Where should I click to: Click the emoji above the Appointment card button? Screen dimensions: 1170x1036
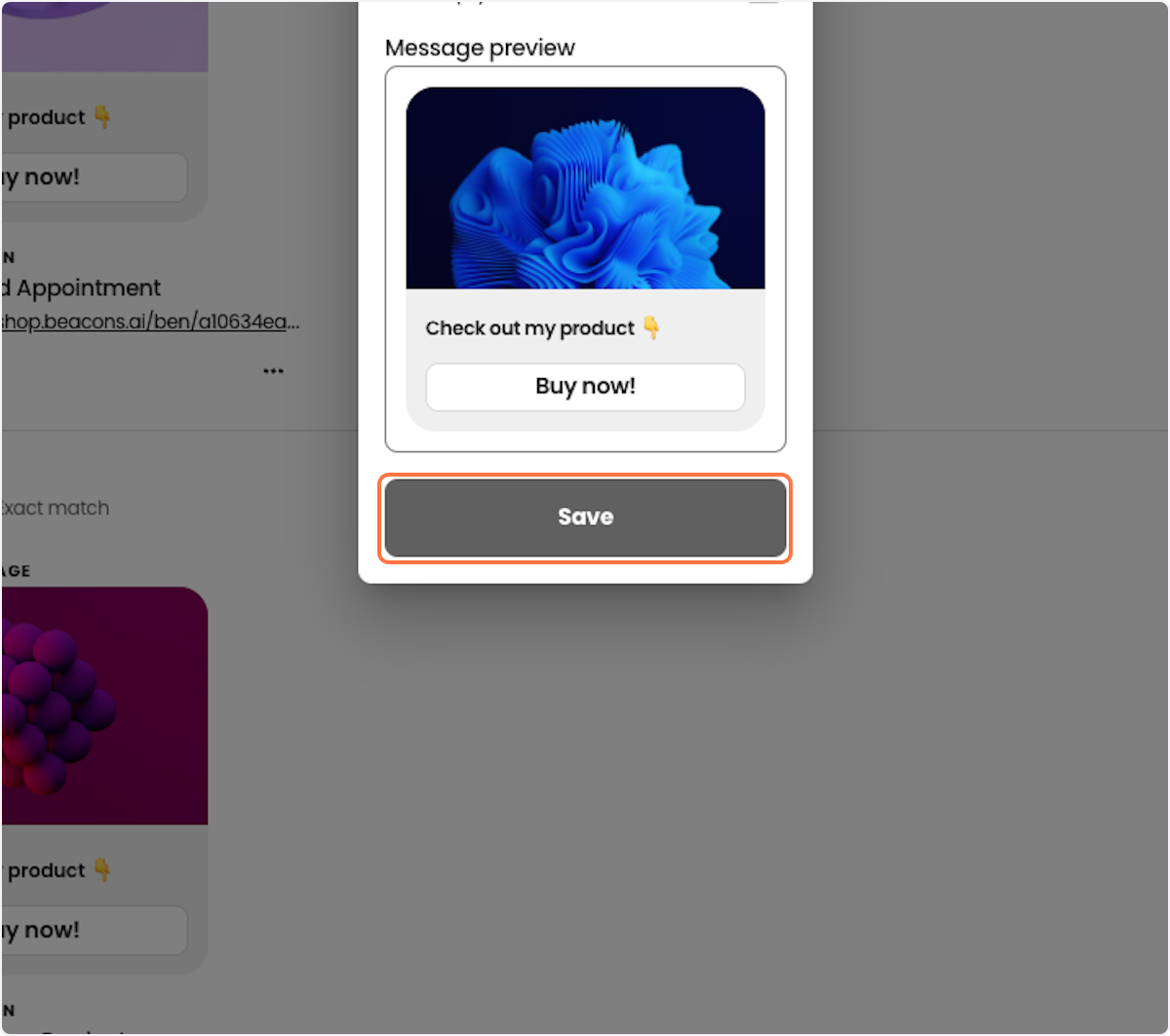pyautogui.click(x=102, y=118)
